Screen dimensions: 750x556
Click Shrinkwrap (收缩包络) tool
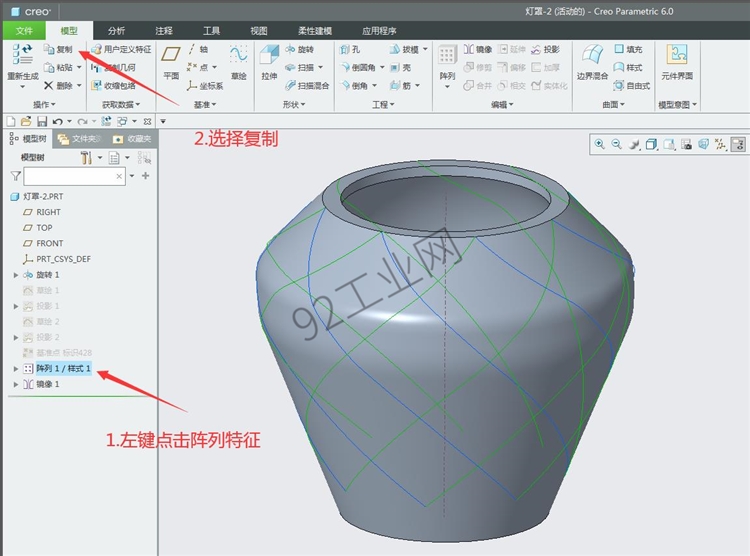coord(113,86)
